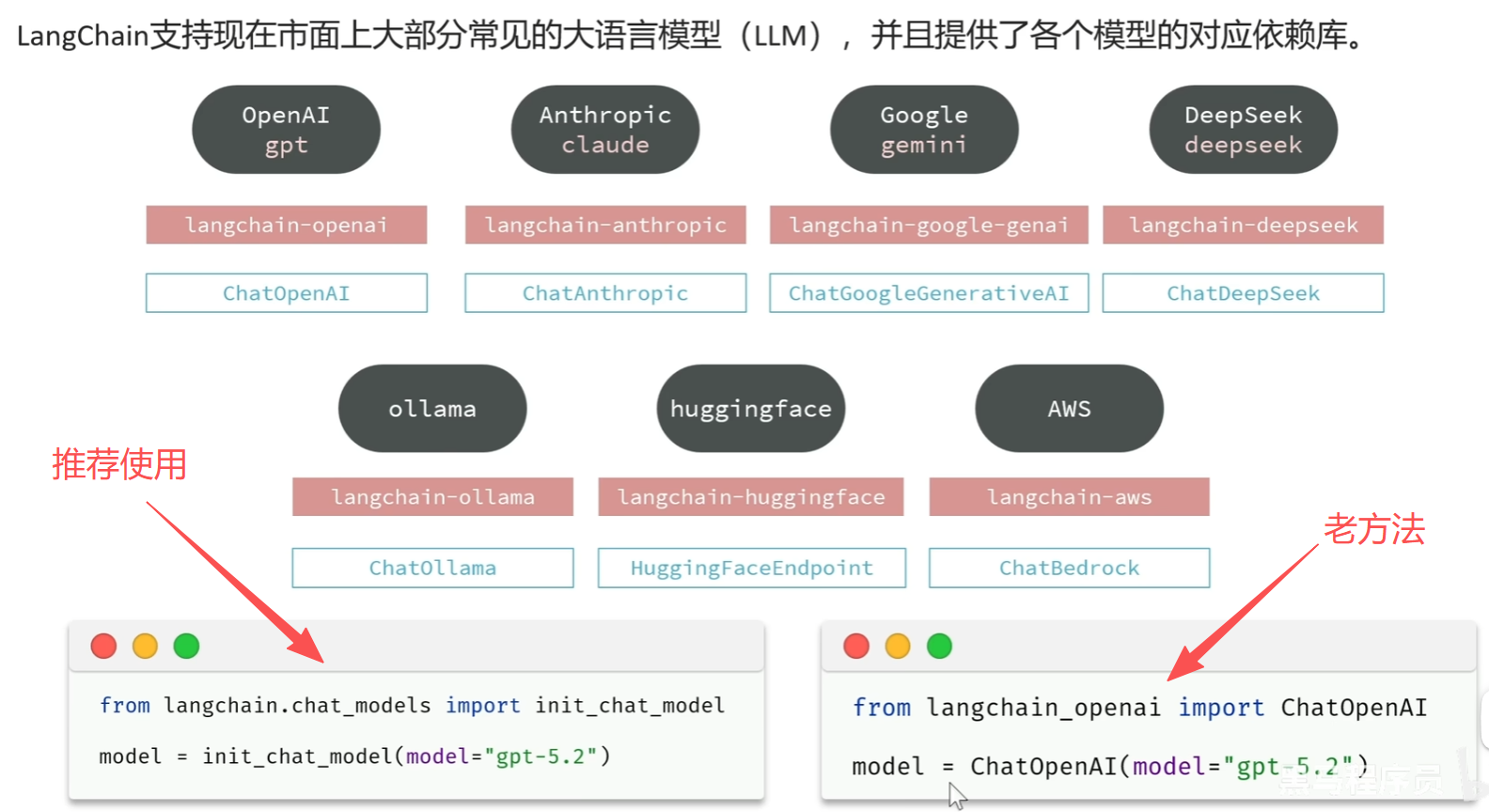
Task: Select the langchain-google-genai package label
Action: point(929,225)
